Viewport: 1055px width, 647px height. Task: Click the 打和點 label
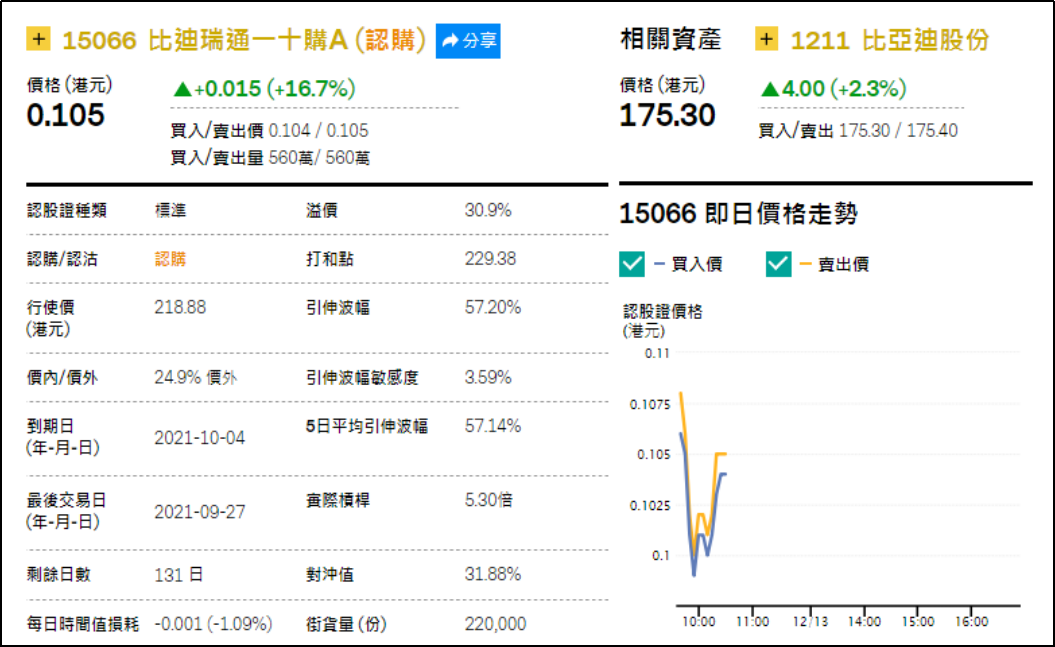click(330, 259)
